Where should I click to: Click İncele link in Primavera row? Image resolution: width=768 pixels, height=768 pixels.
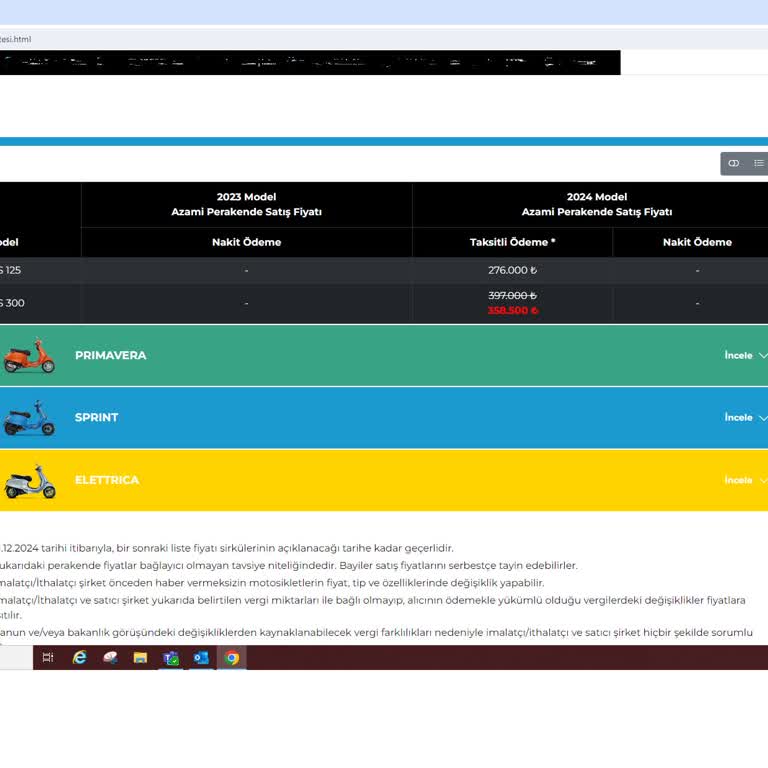click(x=738, y=356)
